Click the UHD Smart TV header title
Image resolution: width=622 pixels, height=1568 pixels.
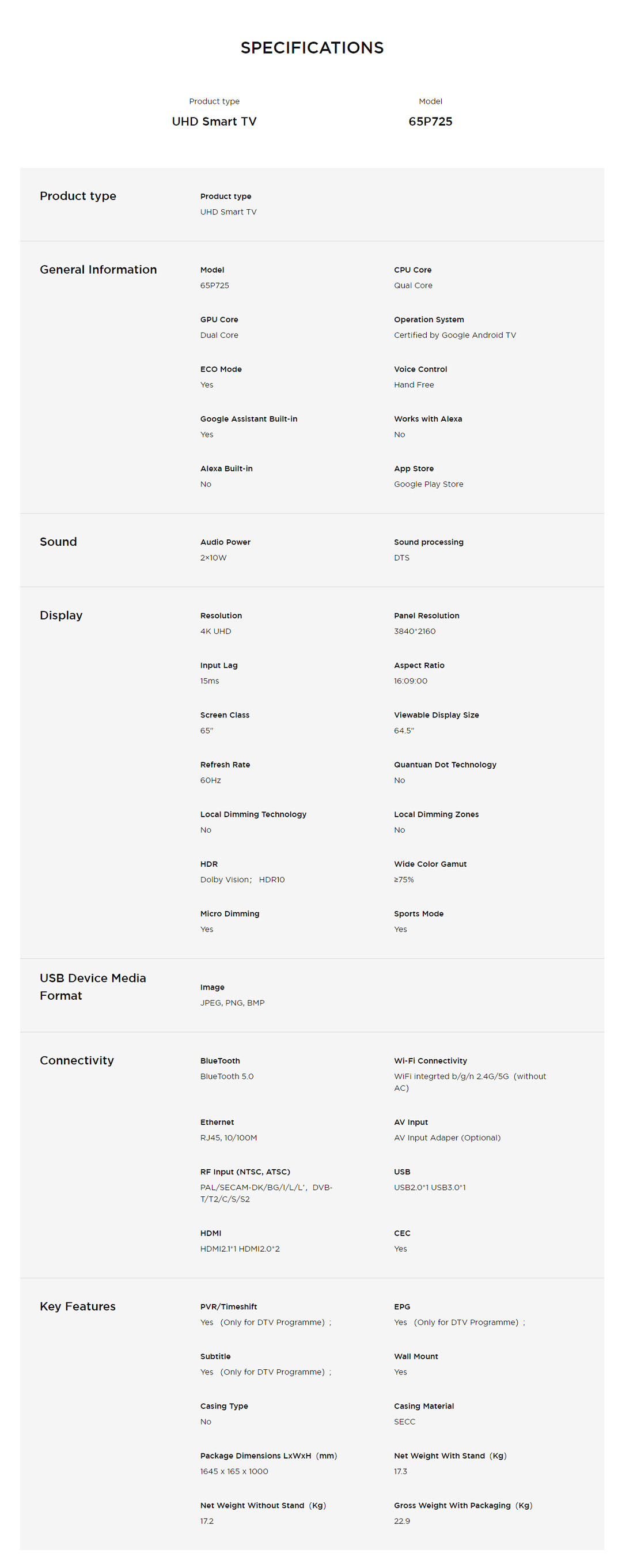[214, 121]
